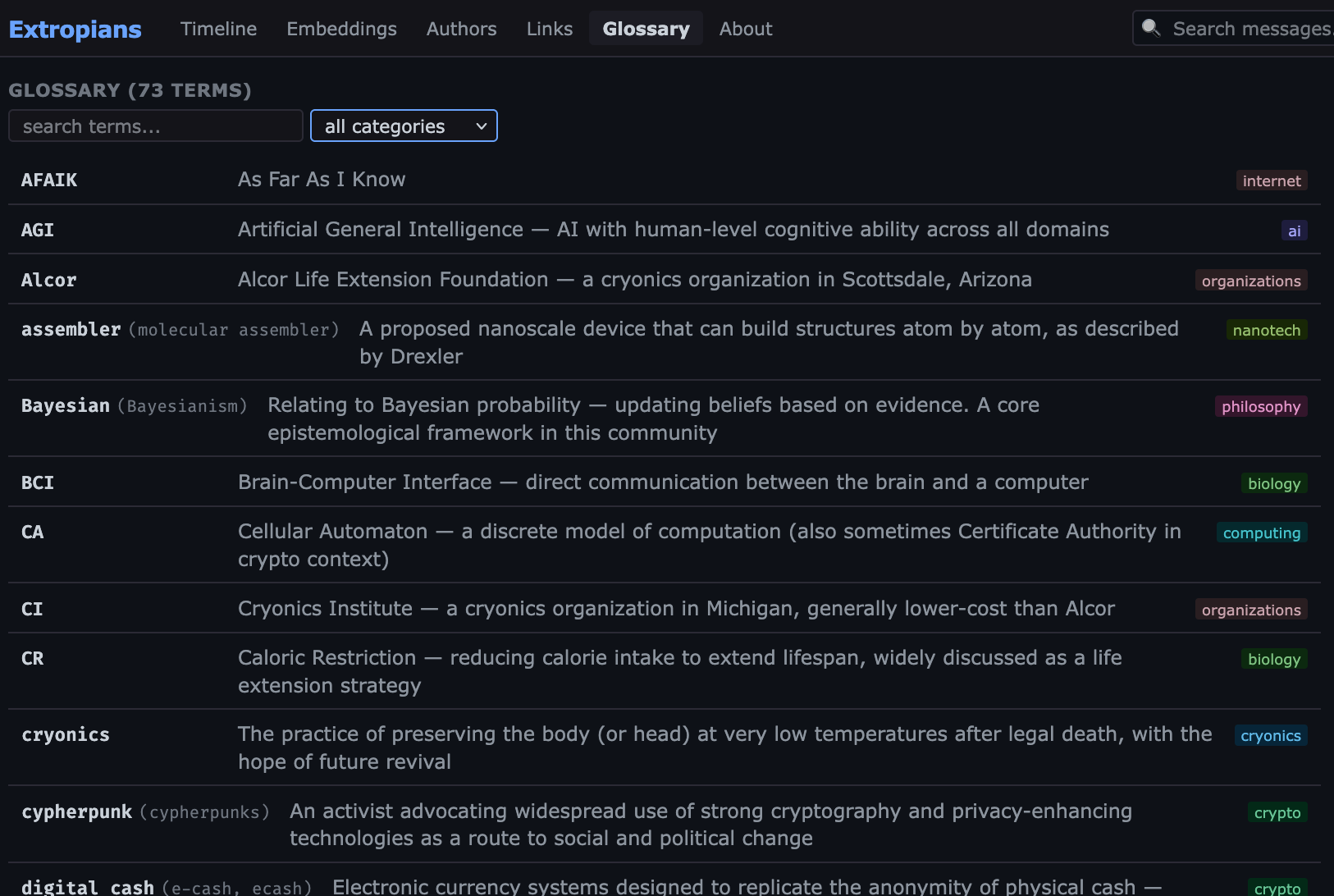Click the internet tag on AFAIK
Image resolution: width=1334 pixels, height=896 pixels.
pos(1271,181)
